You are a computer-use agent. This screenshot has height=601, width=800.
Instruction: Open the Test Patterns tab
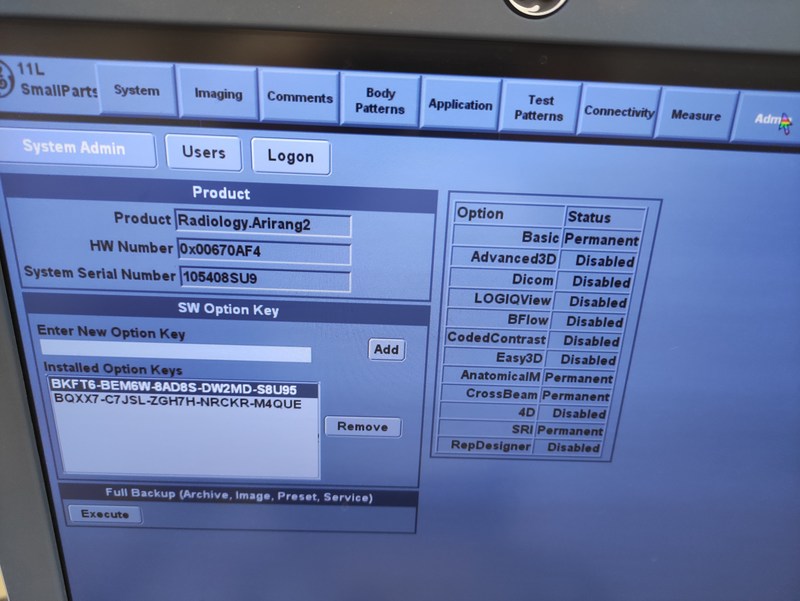pyautogui.click(x=539, y=108)
